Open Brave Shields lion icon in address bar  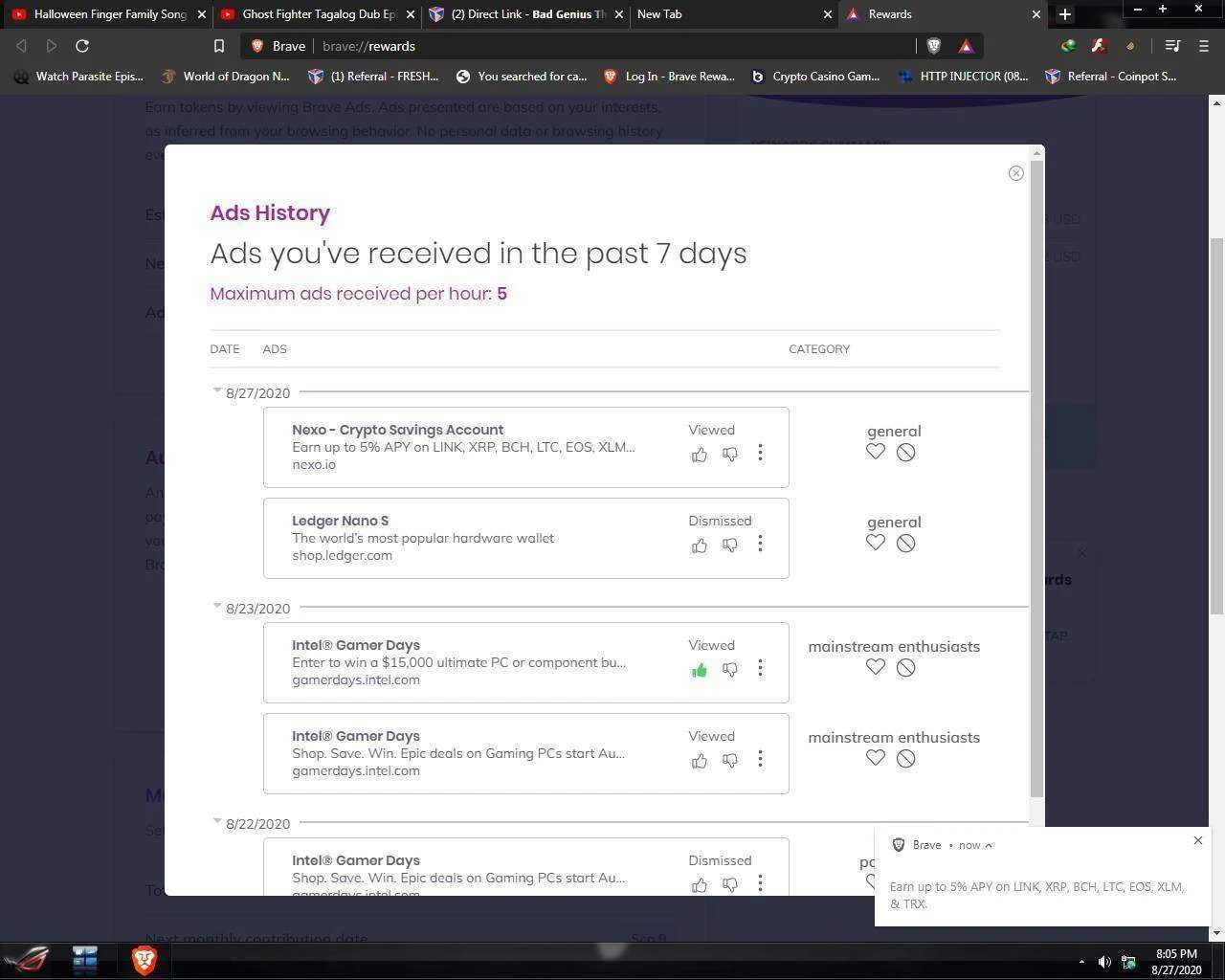pos(934,46)
